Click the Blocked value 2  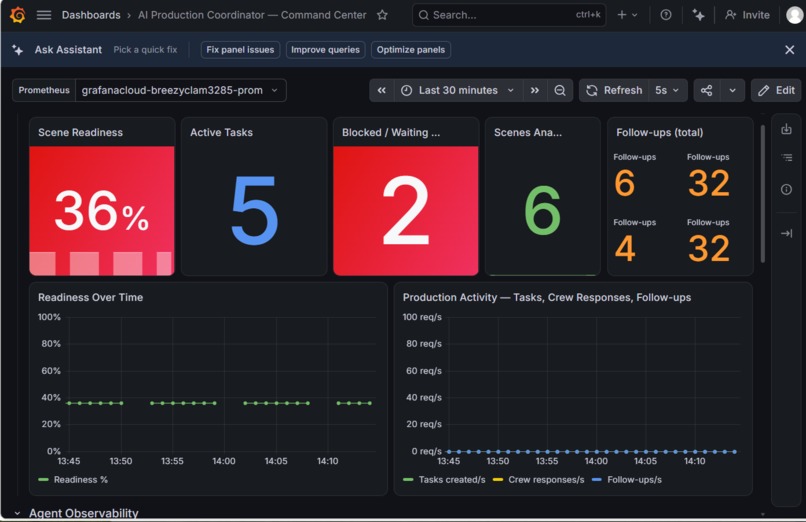coord(406,210)
